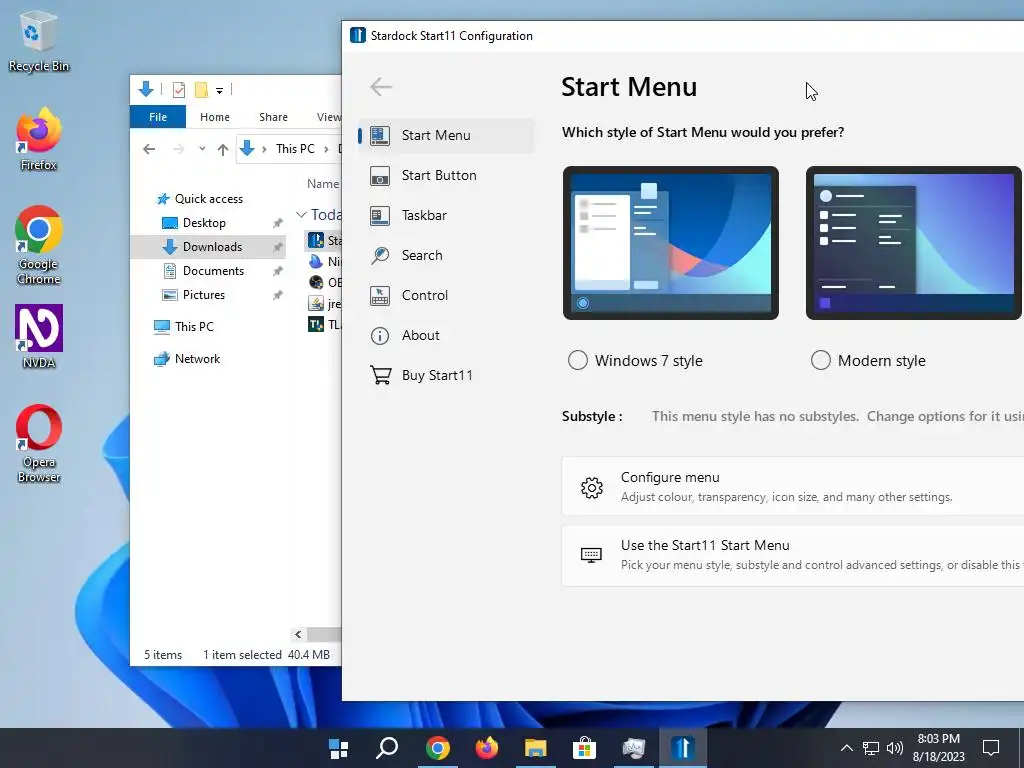This screenshot has height=768, width=1024.
Task: Open taskbar Search magnifier
Action: [387, 748]
